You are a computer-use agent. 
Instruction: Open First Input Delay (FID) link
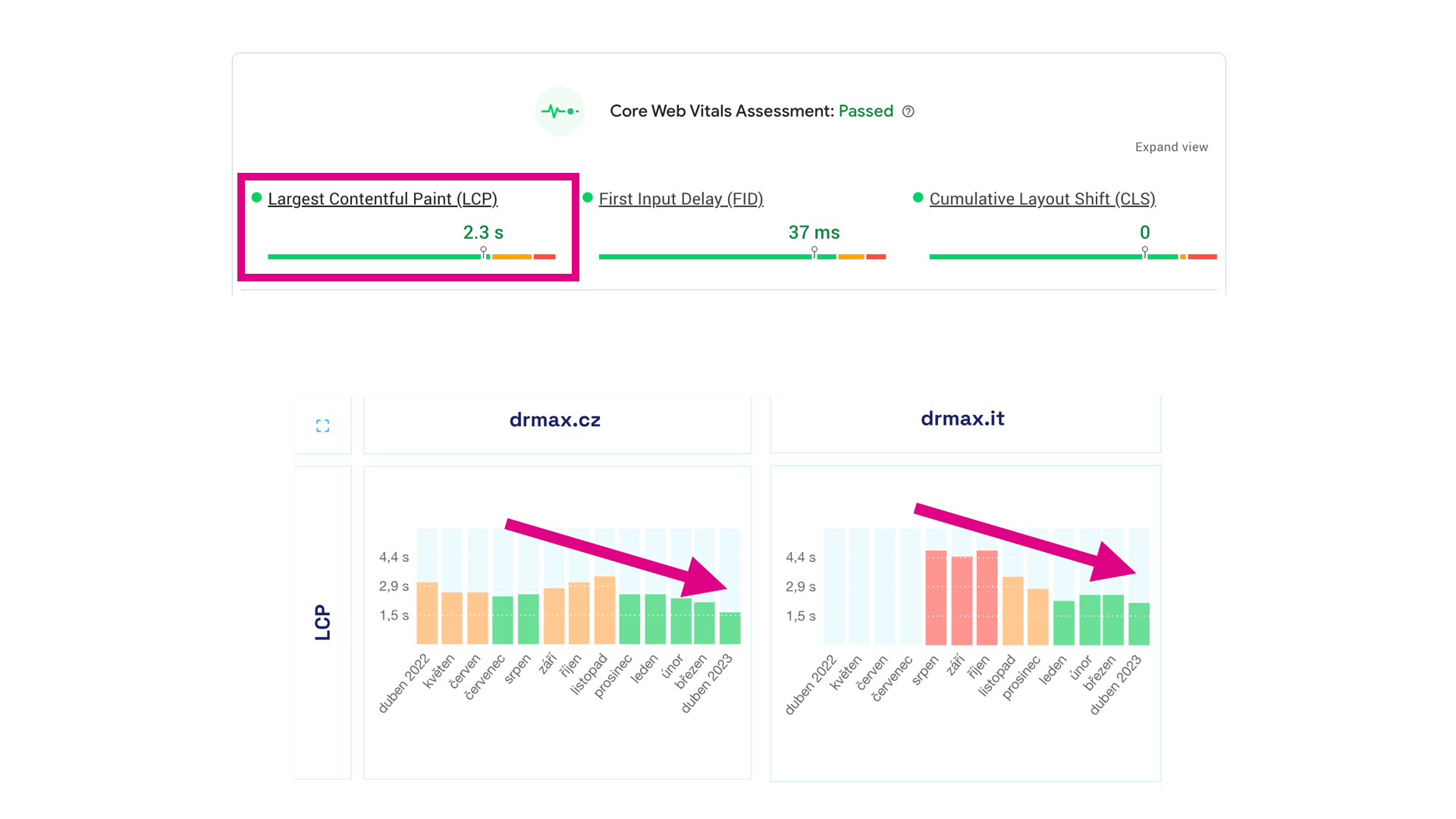coord(680,199)
